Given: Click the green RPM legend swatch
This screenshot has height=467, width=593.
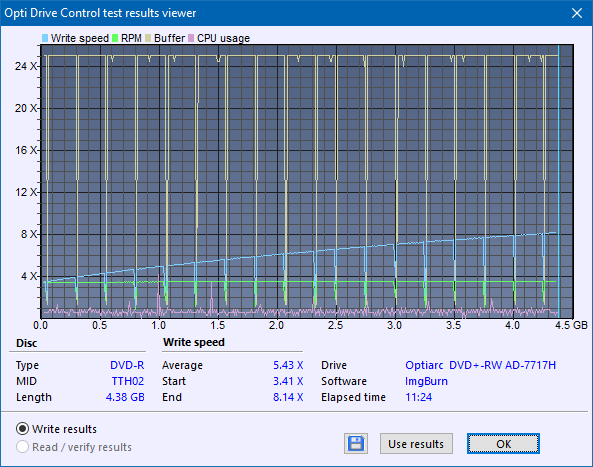Looking at the screenshot, I should click(x=115, y=38).
